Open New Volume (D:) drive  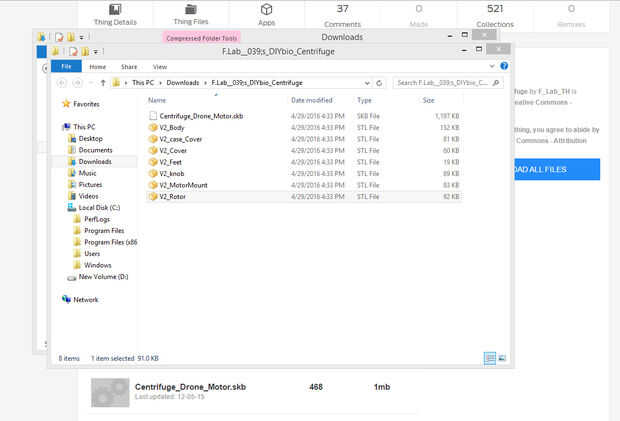point(103,277)
